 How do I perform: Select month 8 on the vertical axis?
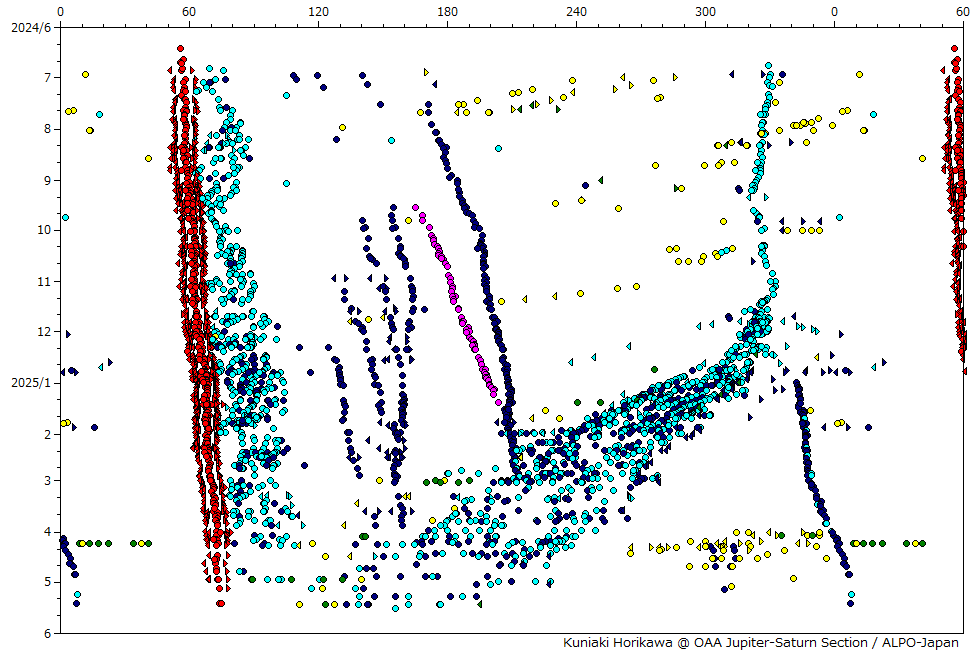point(47,129)
